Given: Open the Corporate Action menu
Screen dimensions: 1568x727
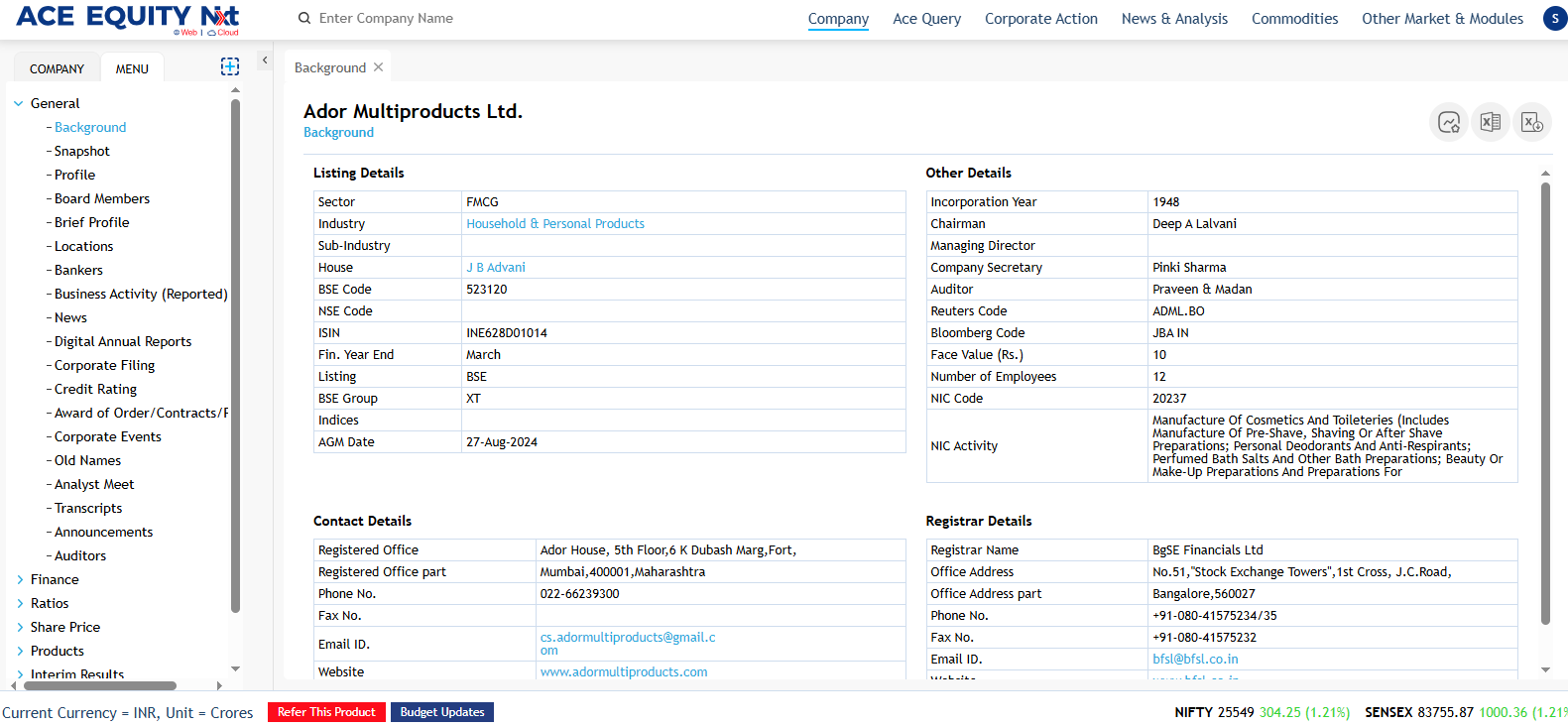Looking at the screenshot, I should [1040, 19].
